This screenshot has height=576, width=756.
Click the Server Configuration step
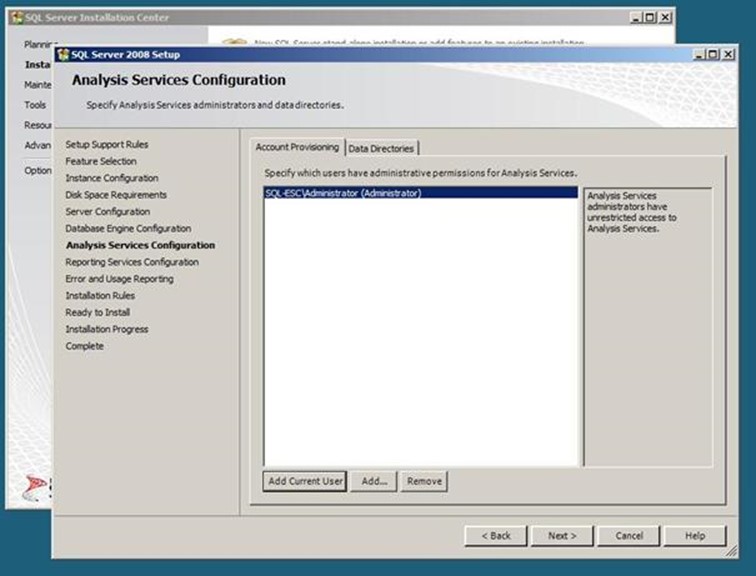108,212
